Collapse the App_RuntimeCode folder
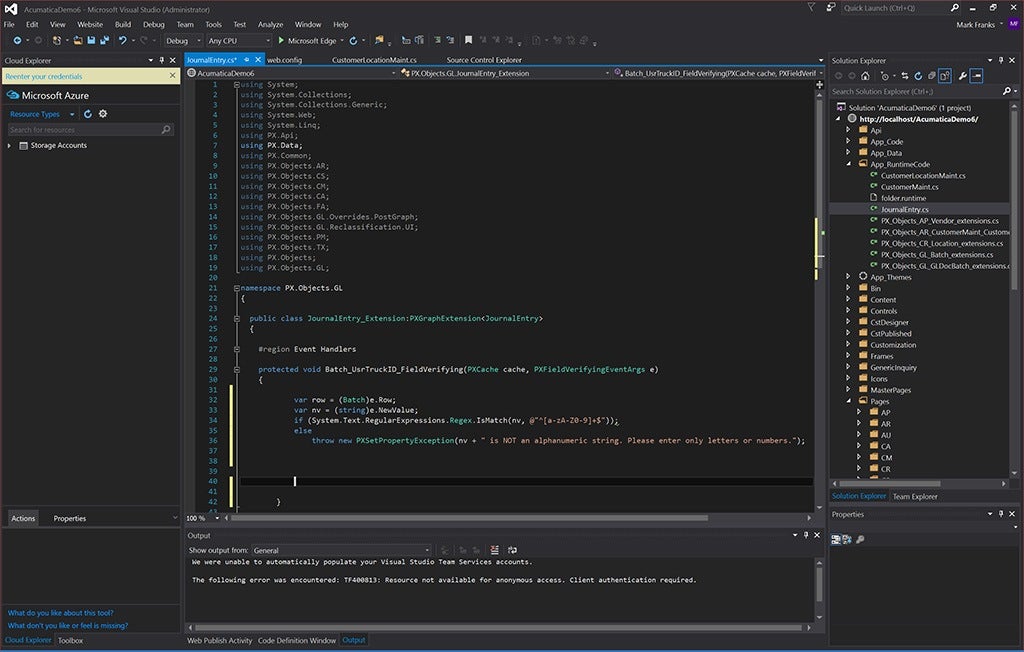Image resolution: width=1024 pixels, height=652 pixels. [x=848, y=164]
